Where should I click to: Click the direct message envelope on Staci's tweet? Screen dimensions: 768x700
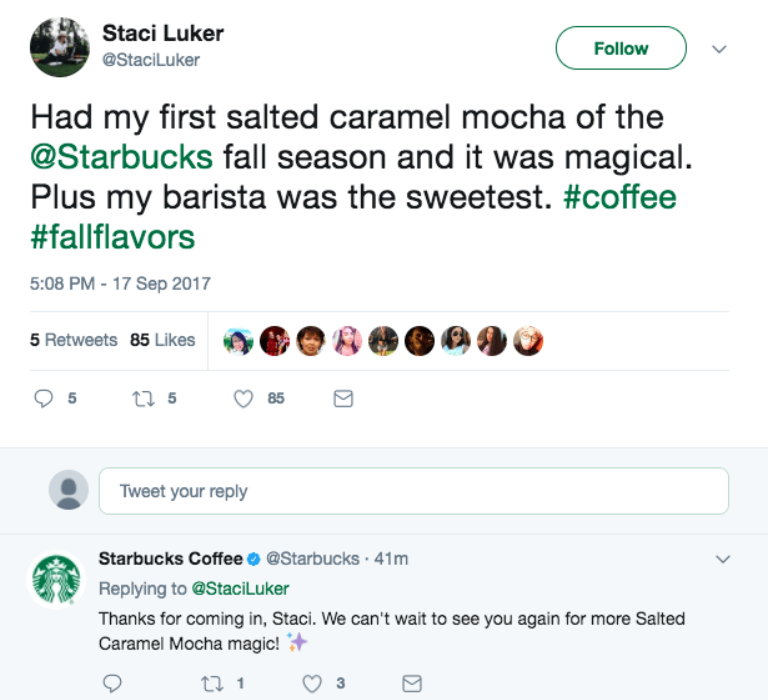[343, 398]
